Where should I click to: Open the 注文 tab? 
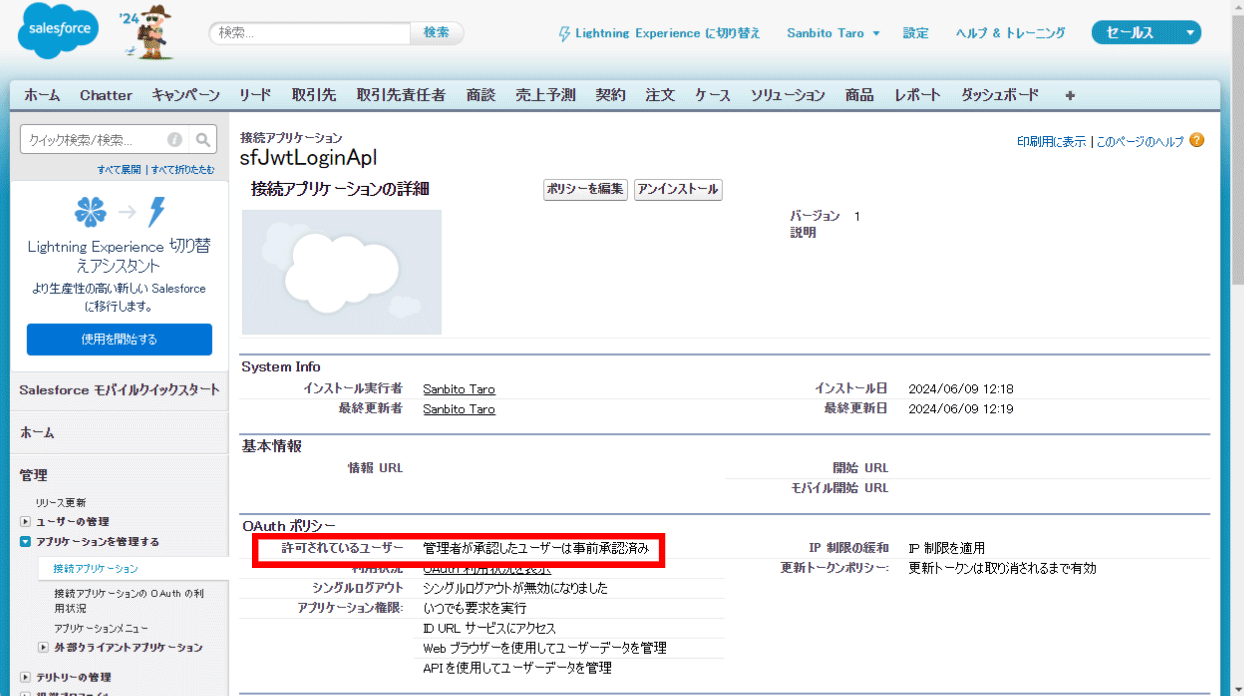[660, 95]
